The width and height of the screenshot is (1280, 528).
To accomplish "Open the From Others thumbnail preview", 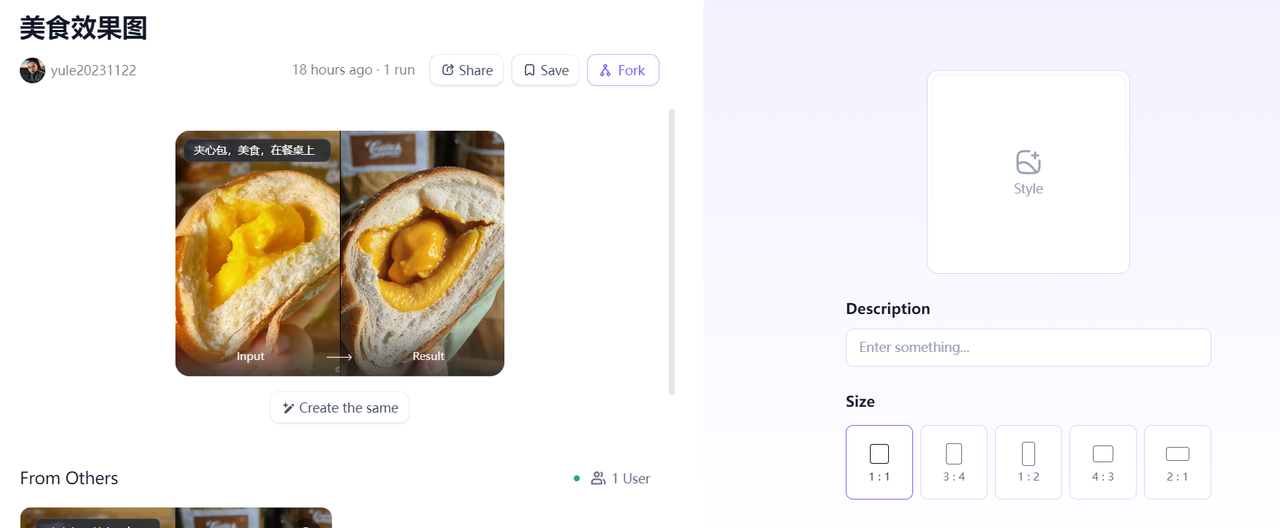I will 176,518.
